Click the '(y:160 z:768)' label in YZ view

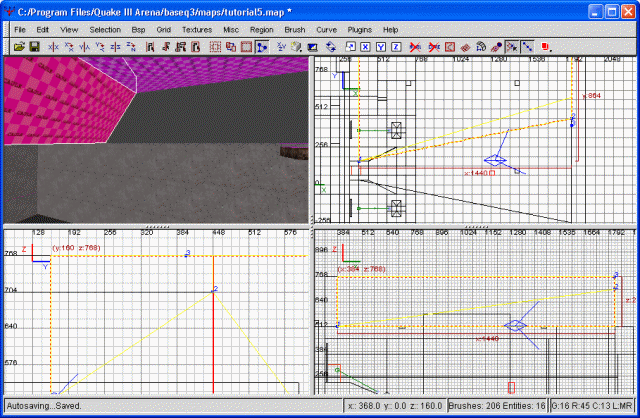[x=76, y=248]
